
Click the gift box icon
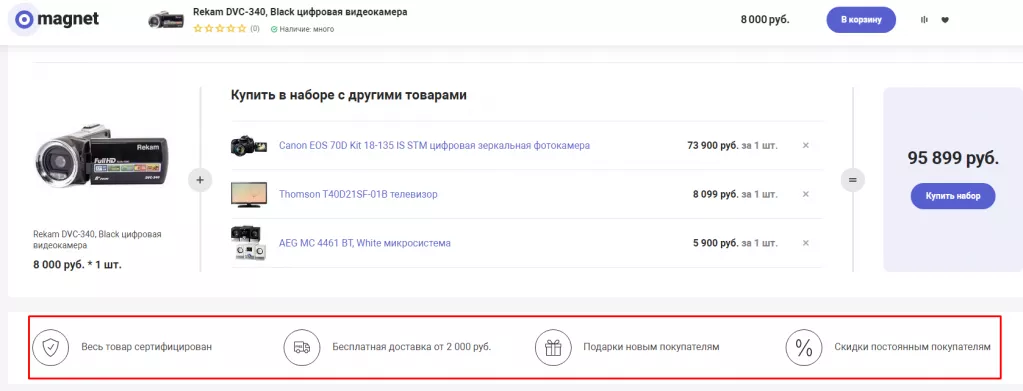tap(553, 347)
